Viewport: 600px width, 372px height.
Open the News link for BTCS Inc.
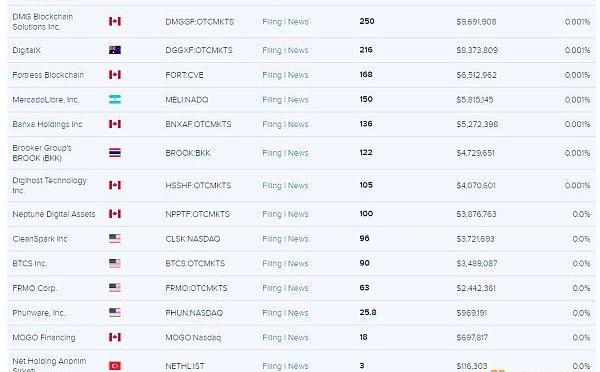[298, 263]
